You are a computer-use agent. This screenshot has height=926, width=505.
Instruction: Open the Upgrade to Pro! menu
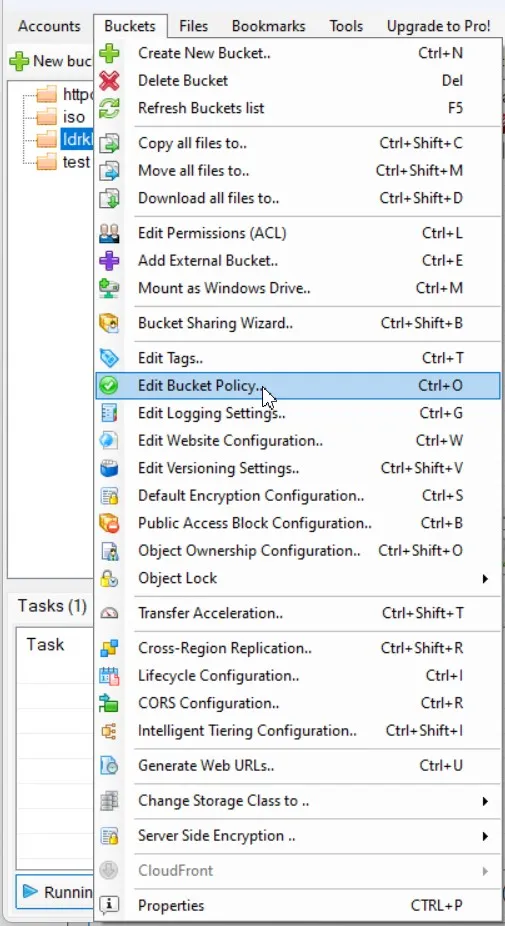pos(439,26)
